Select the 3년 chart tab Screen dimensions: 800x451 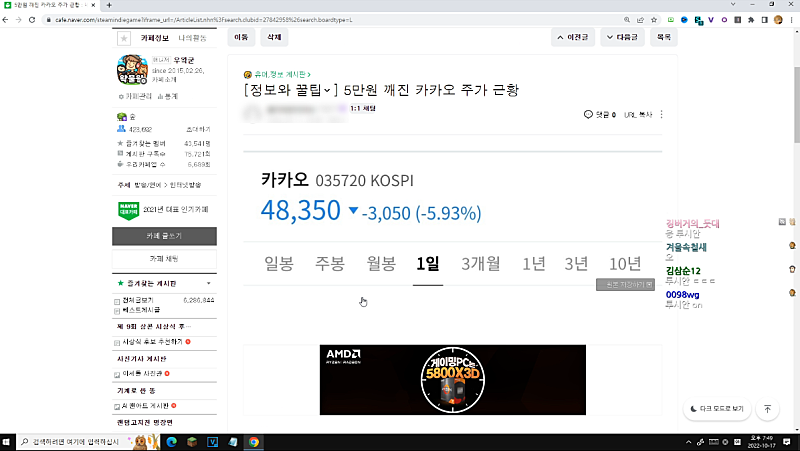[x=576, y=264]
